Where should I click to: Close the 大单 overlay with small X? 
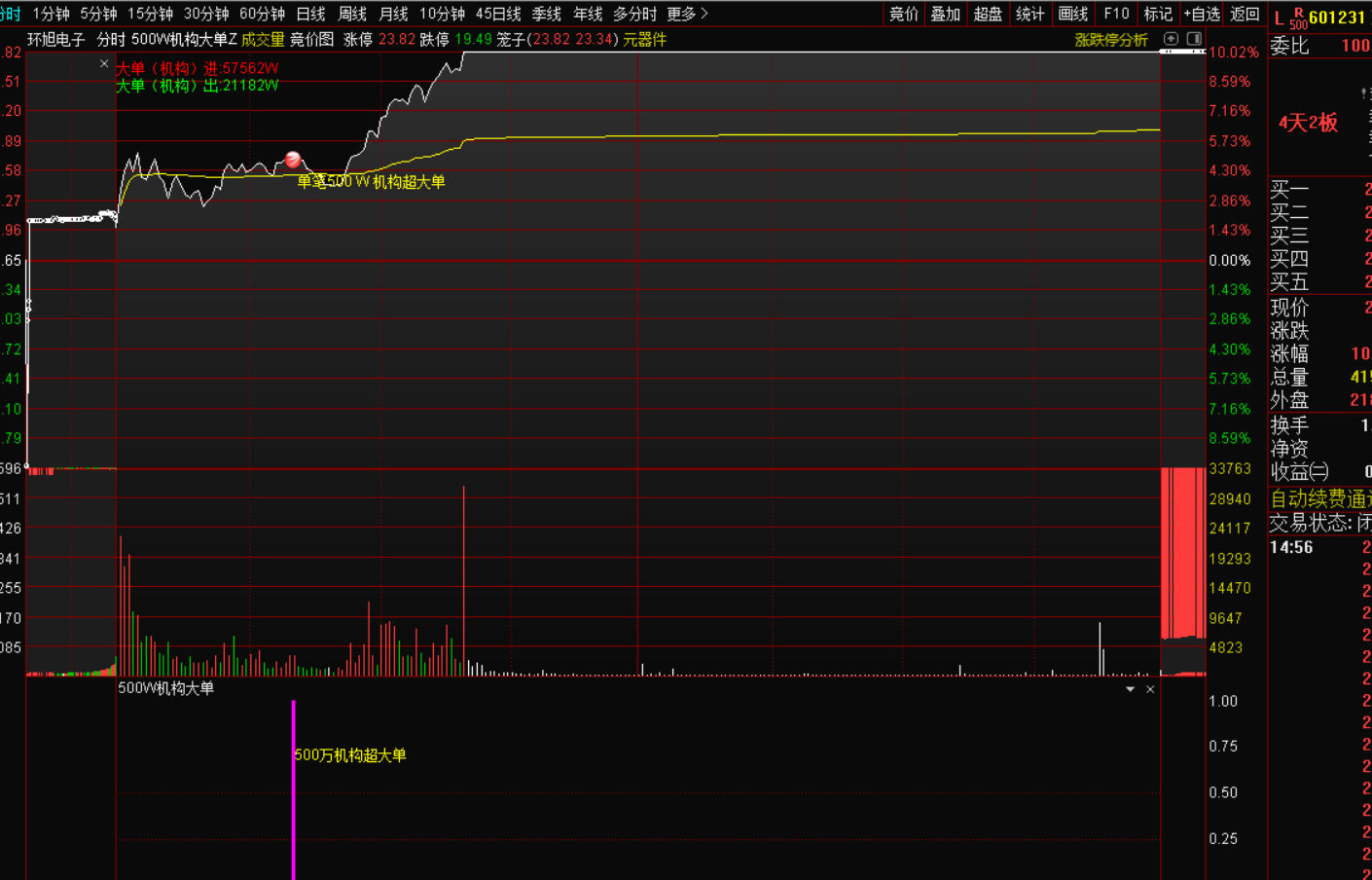pyautogui.click(x=104, y=64)
